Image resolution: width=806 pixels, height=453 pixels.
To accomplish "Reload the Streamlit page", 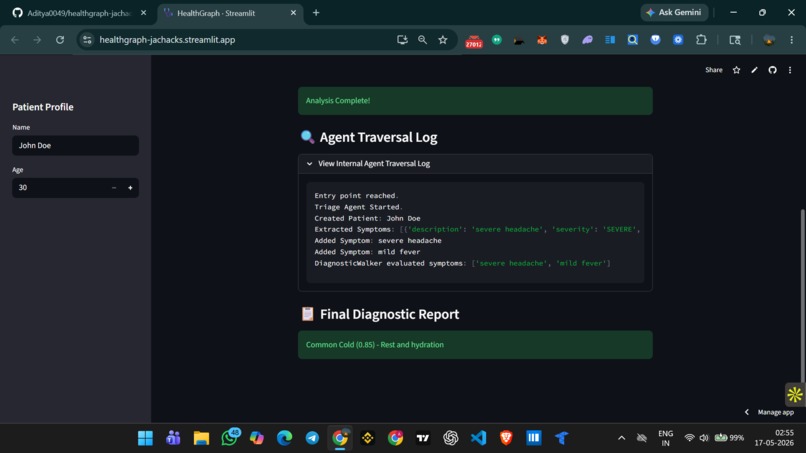I will (60, 40).
